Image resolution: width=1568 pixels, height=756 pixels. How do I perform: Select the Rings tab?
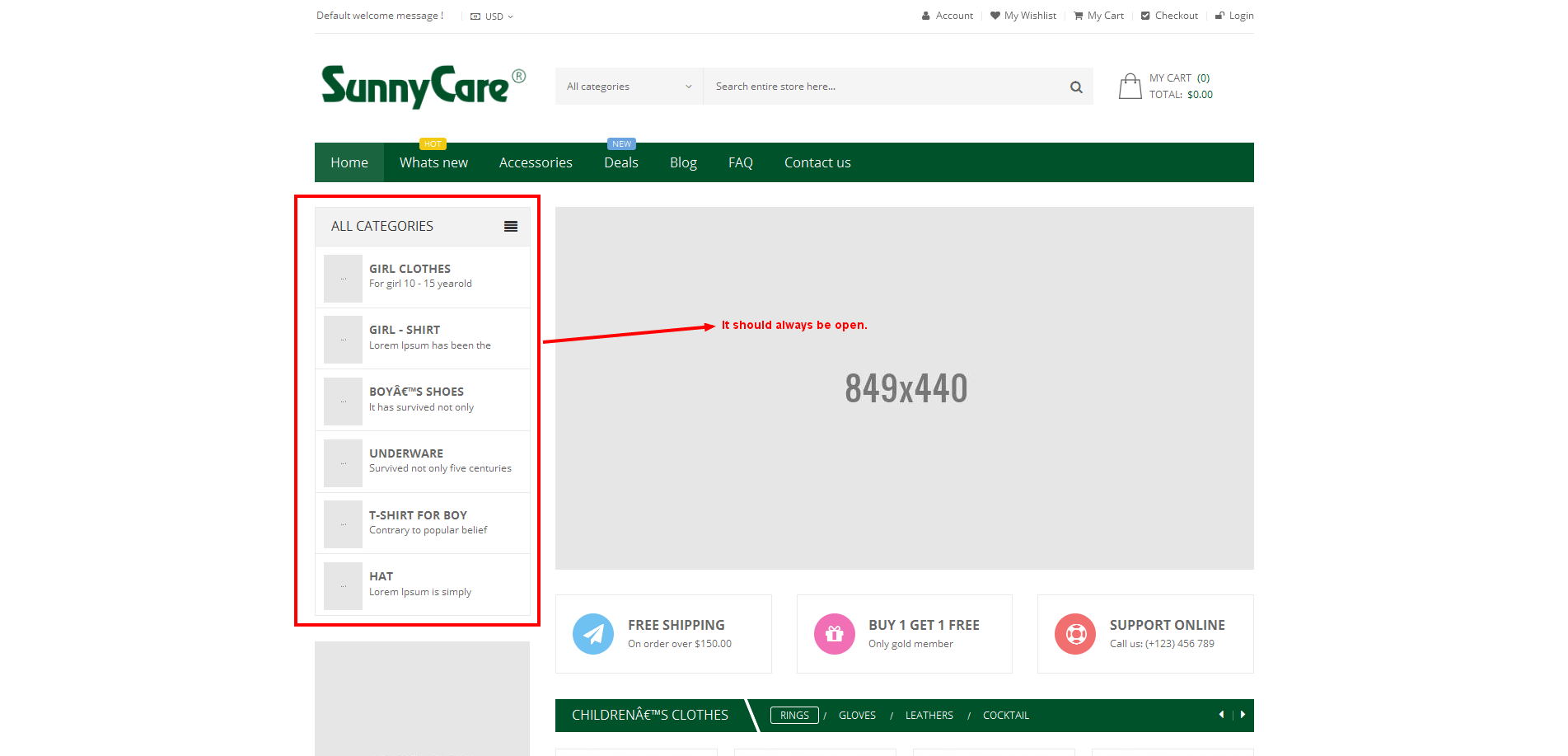(794, 716)
